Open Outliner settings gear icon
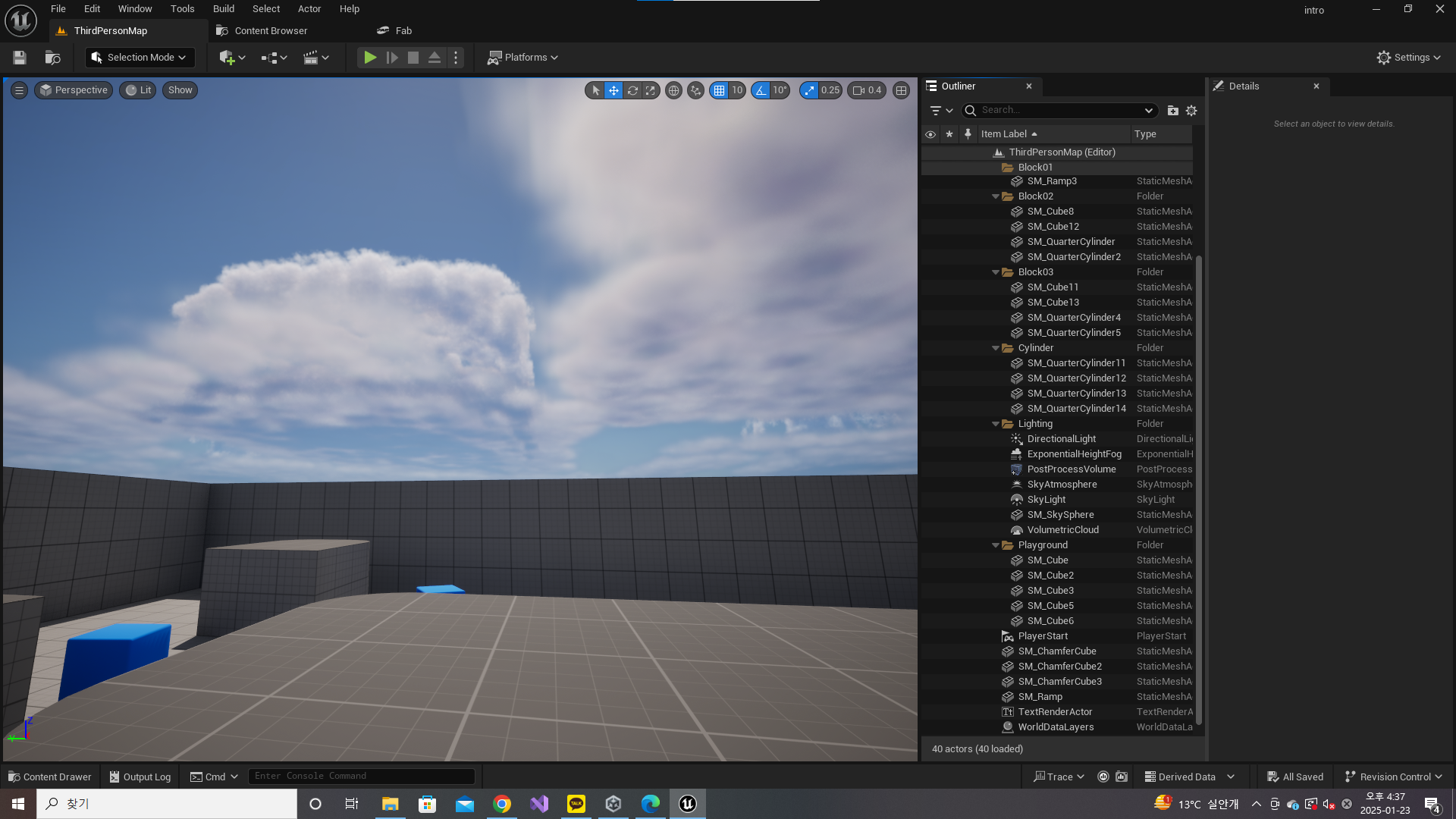 click(x=1191, y=111)
